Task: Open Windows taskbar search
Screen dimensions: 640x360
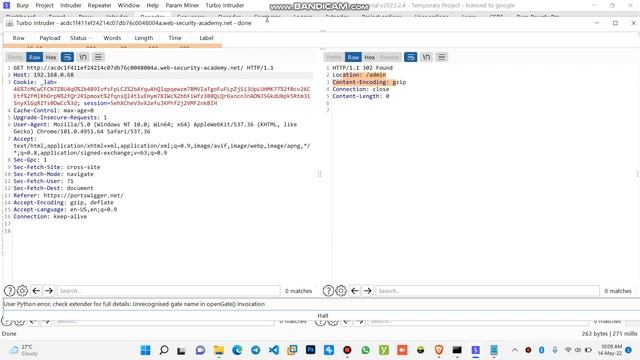Action: coord(164,350)
